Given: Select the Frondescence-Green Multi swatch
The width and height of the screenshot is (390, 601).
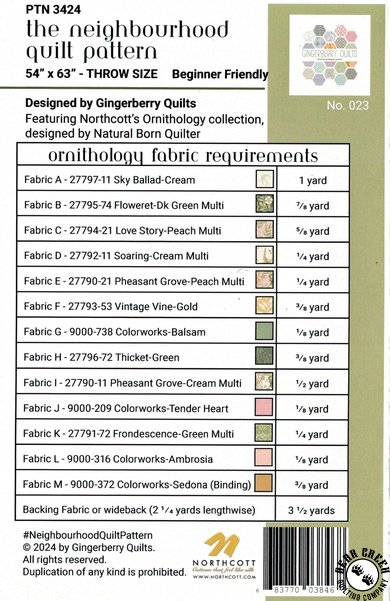Looking at the screenshot, I should (x=264, y=433).
